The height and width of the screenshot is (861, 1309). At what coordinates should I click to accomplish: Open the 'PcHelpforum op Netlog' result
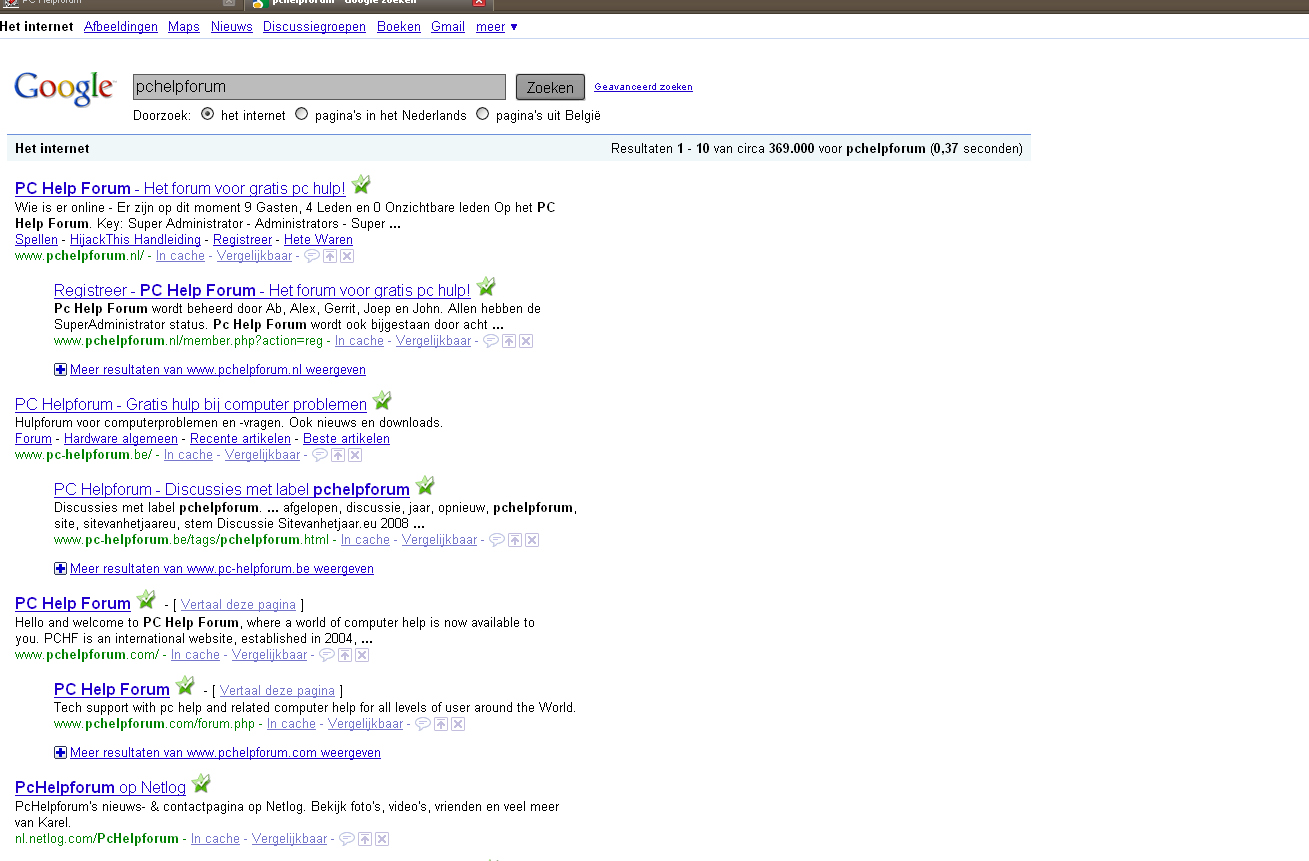coord(100,788)
